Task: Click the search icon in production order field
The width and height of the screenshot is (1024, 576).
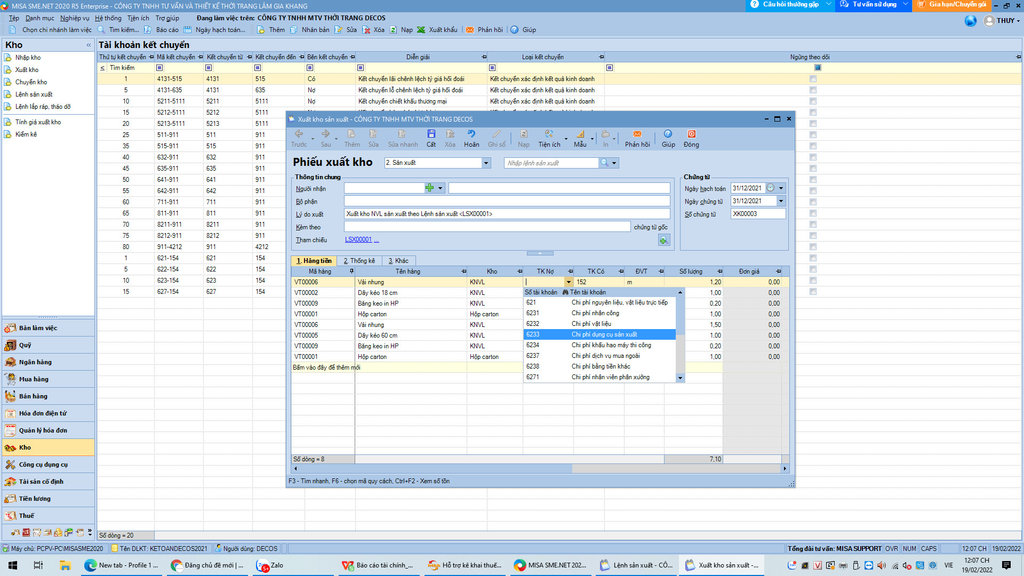Action: tap(605, 163)
